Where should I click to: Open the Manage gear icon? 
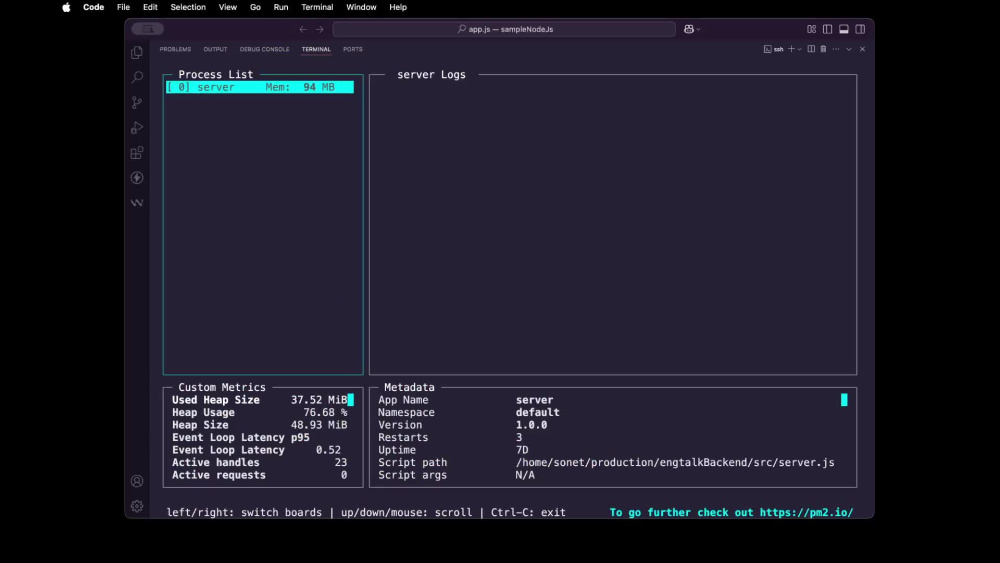point(136,506)
